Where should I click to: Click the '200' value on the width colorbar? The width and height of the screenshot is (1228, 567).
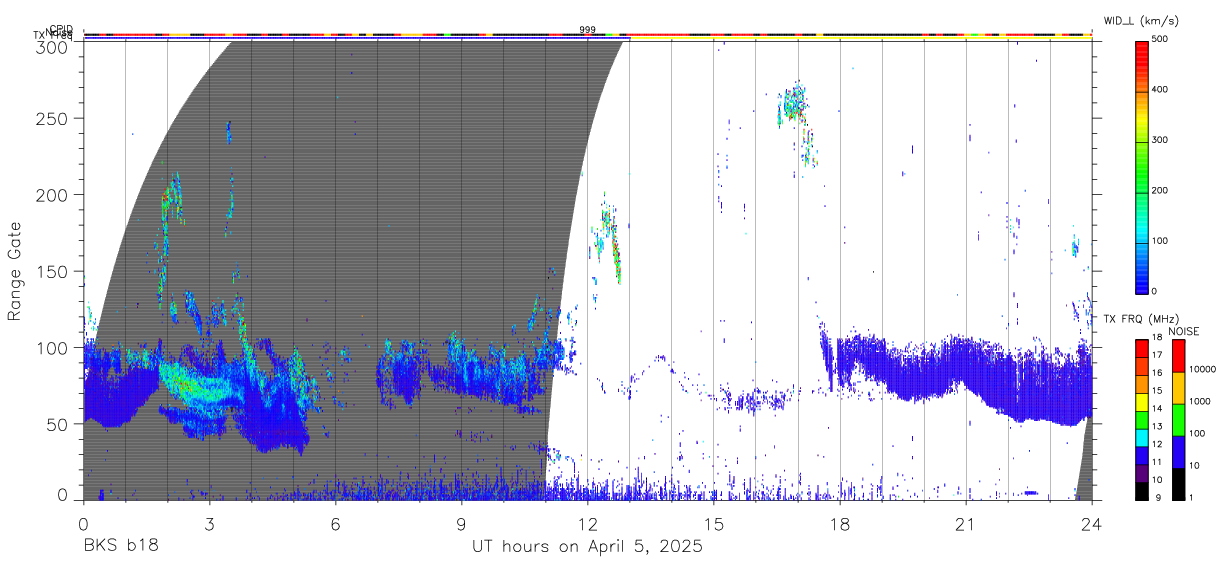(x=1160, y=190)
